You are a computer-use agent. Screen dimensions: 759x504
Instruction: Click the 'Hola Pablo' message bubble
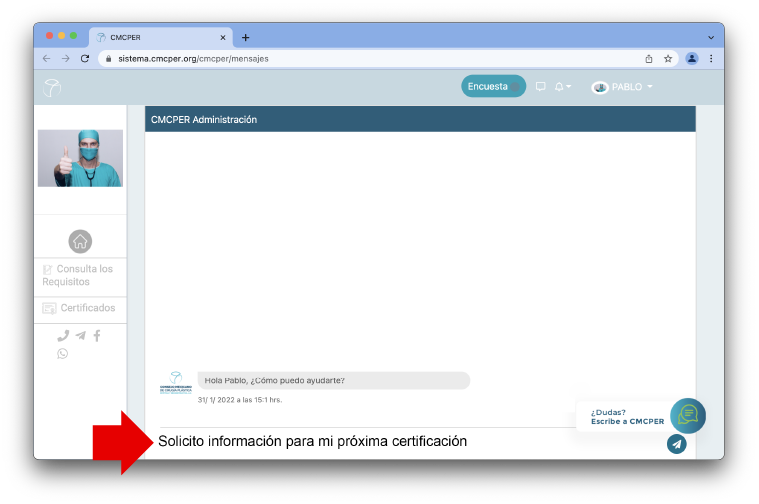[334, 381]
